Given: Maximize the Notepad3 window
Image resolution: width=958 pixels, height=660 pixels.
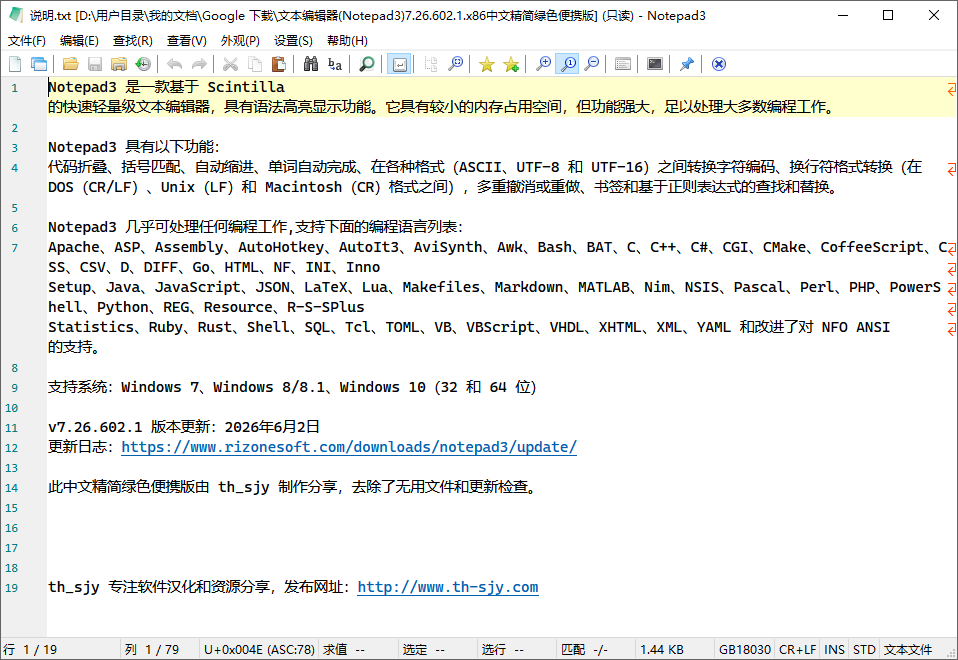Looking at the screenshot, I should (888, 15).
